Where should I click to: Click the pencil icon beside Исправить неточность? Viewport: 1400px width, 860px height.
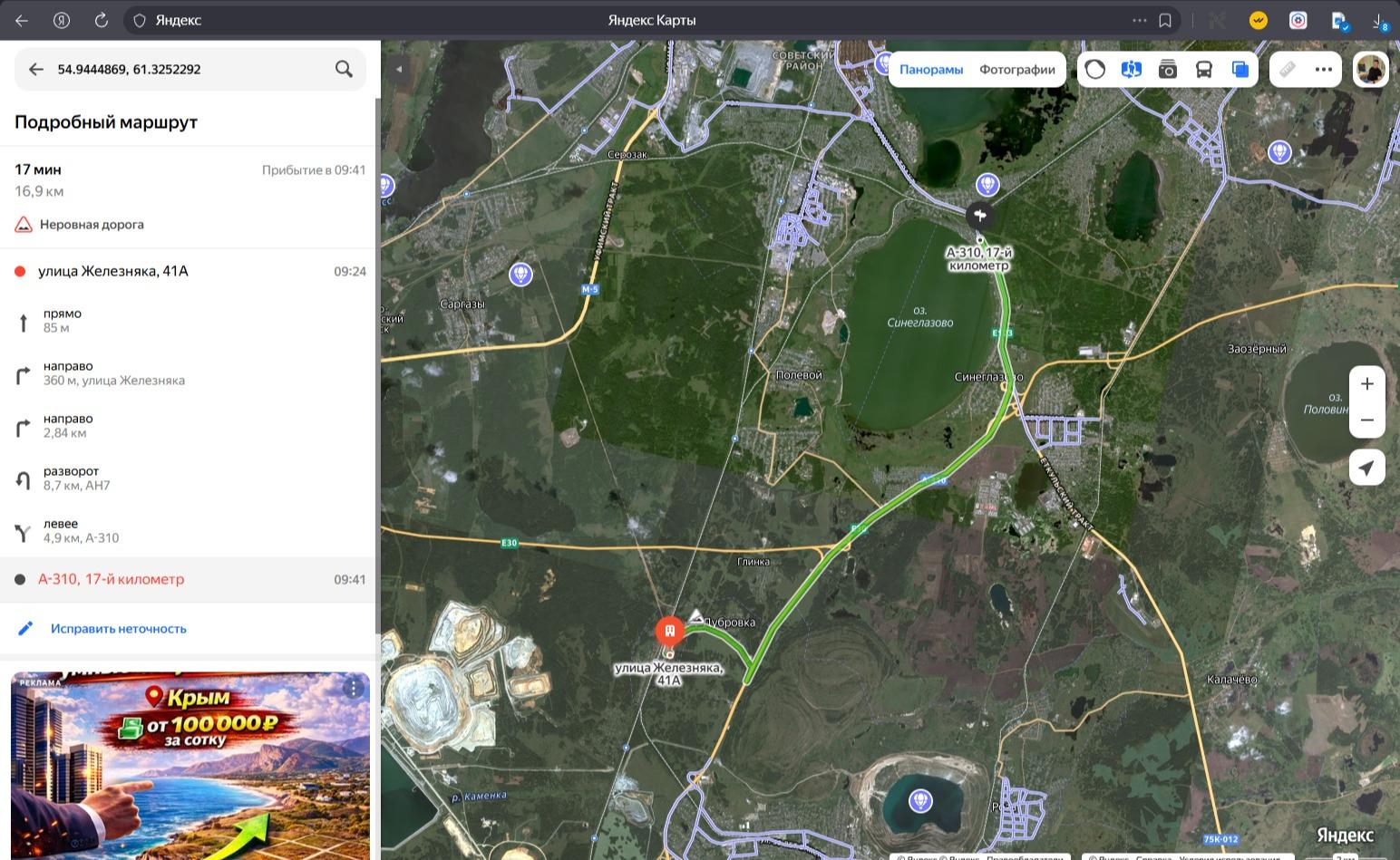25,629
